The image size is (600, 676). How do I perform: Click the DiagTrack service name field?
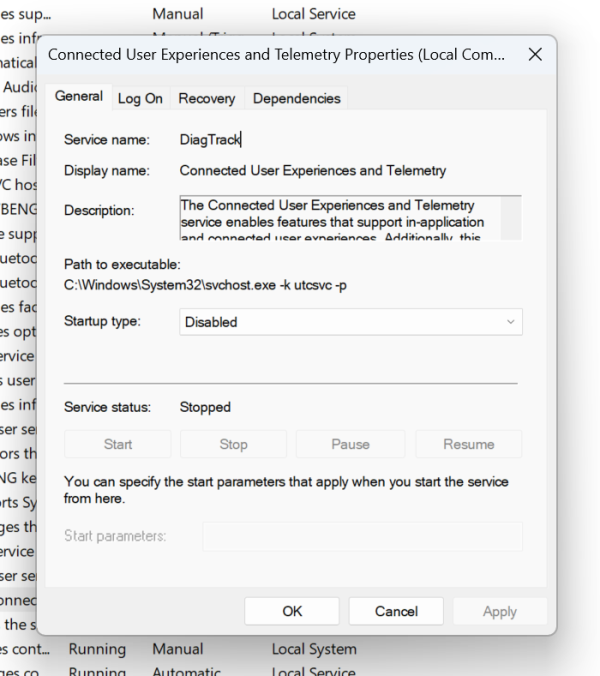[211, 140]
